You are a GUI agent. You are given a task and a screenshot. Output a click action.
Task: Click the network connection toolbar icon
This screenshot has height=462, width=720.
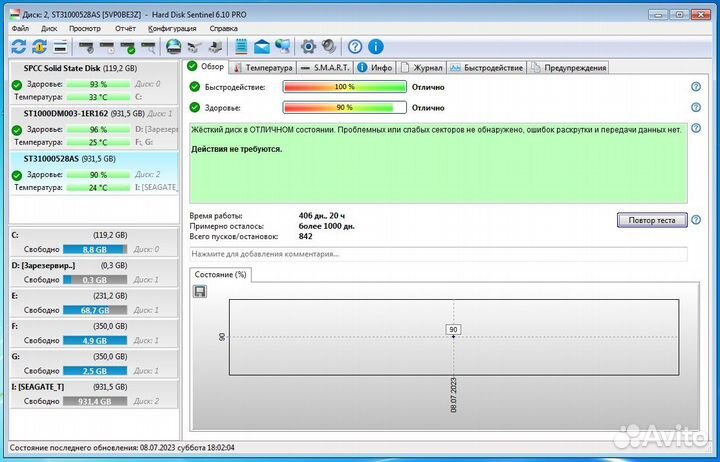tap(194, 46)
